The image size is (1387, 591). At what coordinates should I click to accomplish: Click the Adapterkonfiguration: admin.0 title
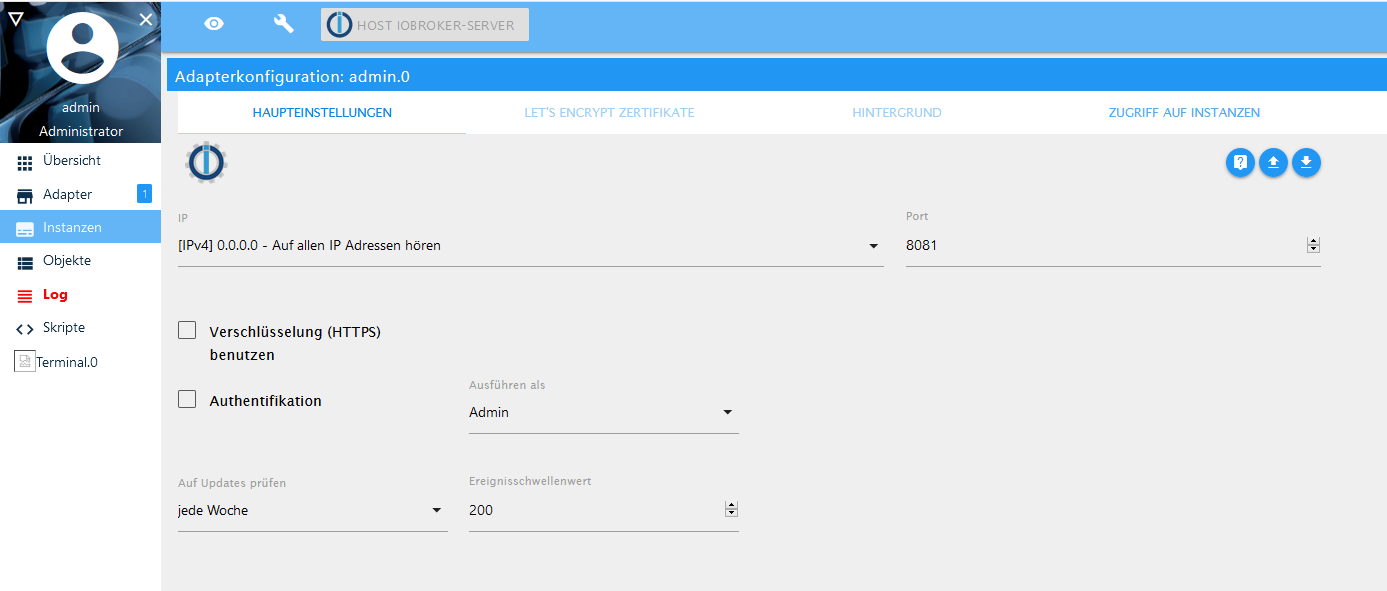(292, 76)
